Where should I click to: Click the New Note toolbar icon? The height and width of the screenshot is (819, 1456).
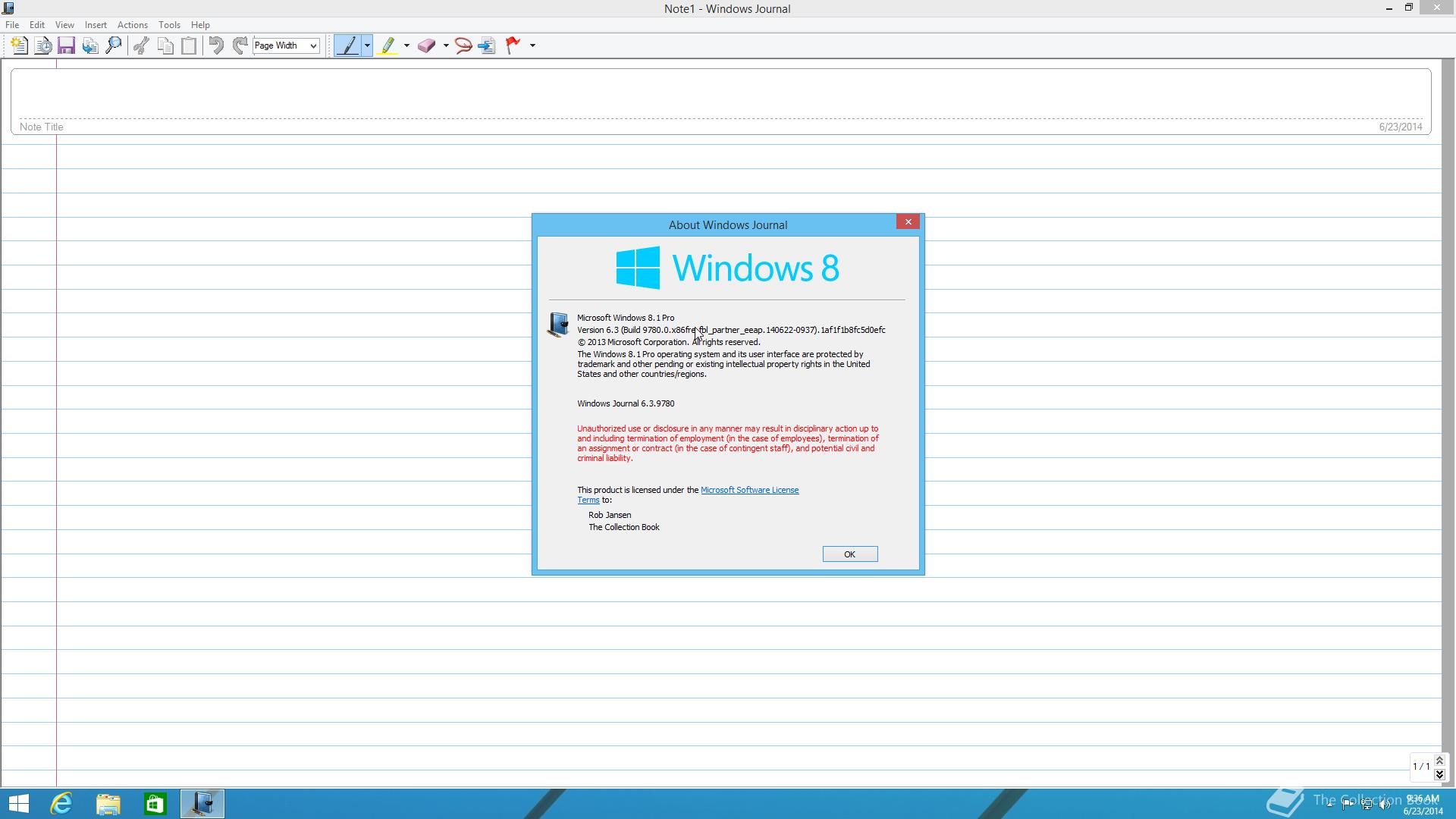coord(20,45)
